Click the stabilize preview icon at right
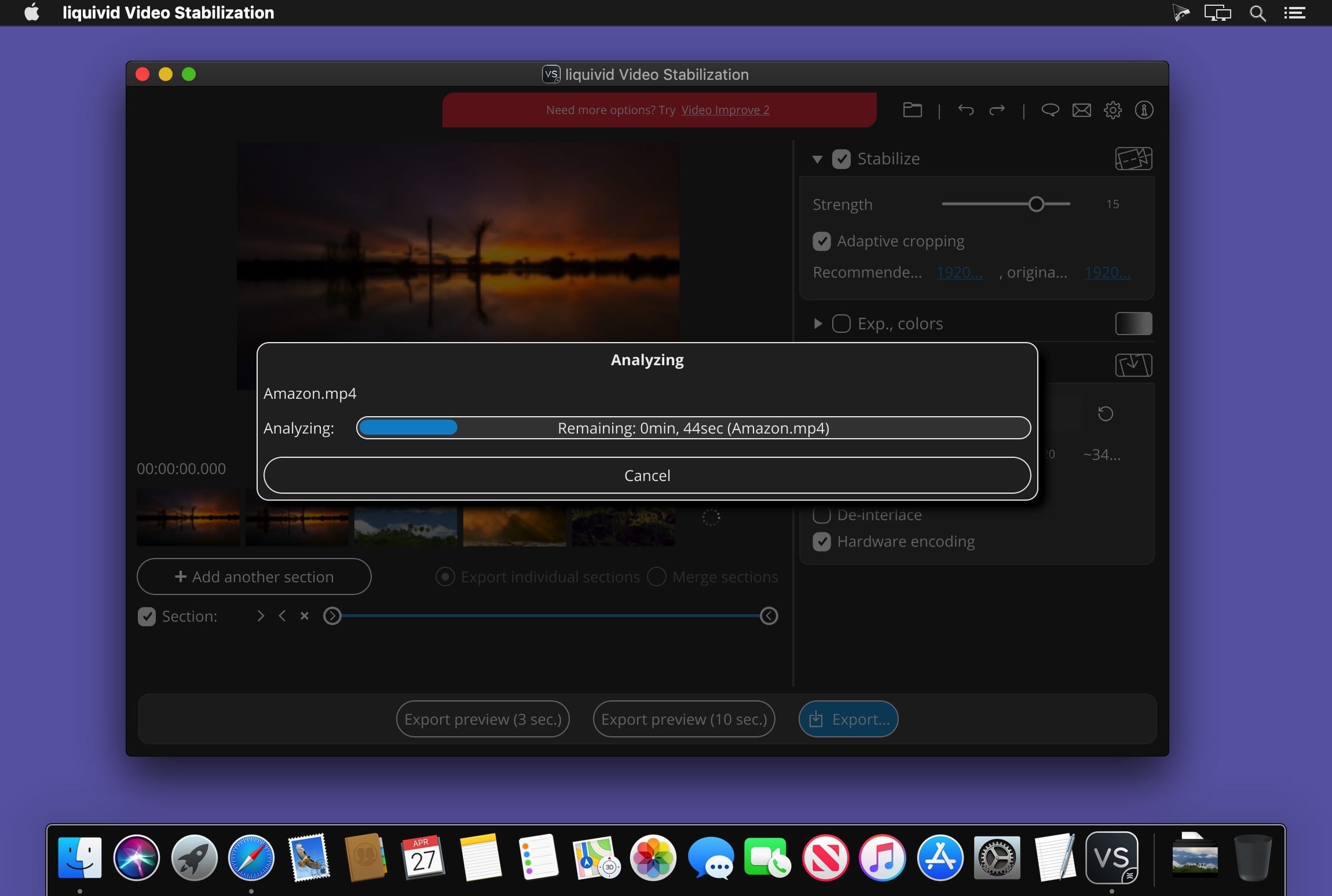1332x896 pixels. 1133,159
